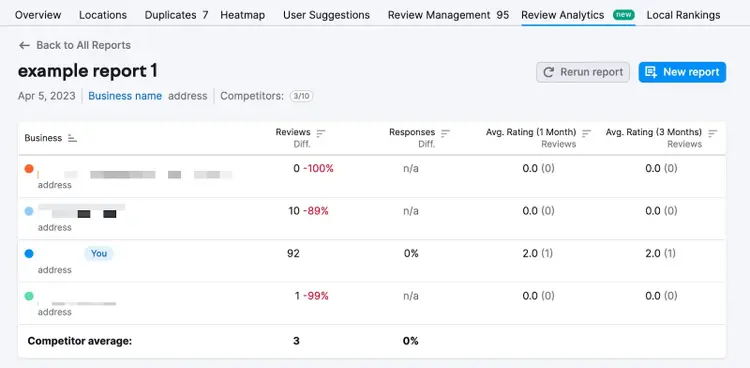Viewport: 750px width, 368px height.
Task: Click the green business color dot
Action: [x=29, y=296]
